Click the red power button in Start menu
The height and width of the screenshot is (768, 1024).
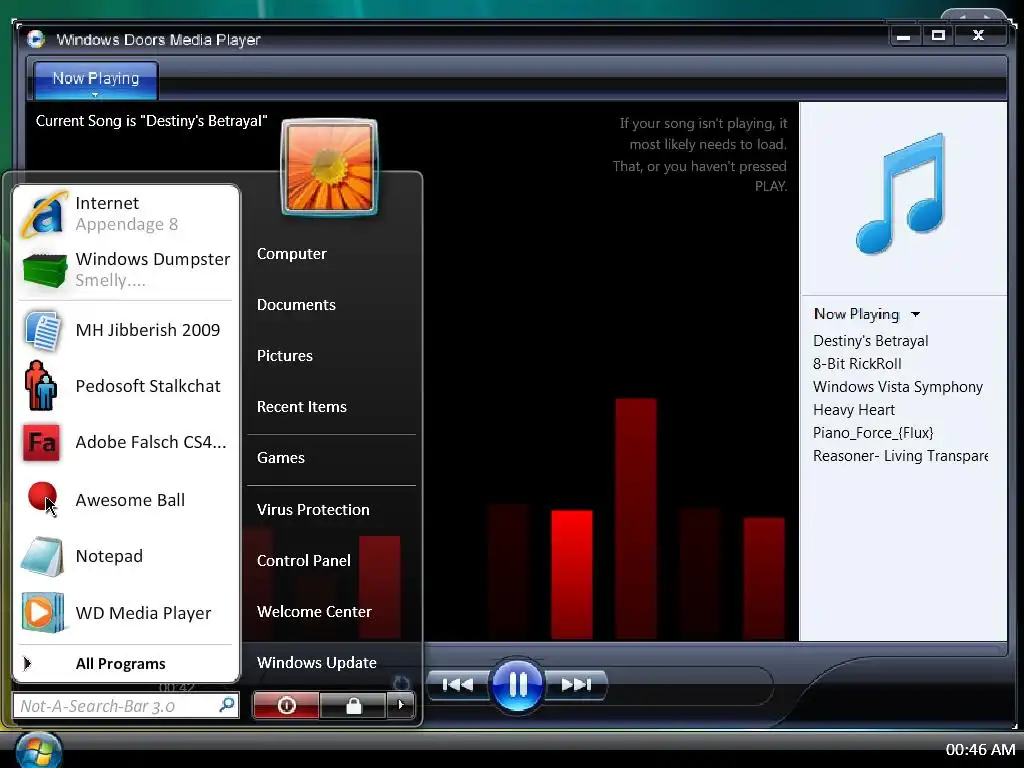point(286,705)
